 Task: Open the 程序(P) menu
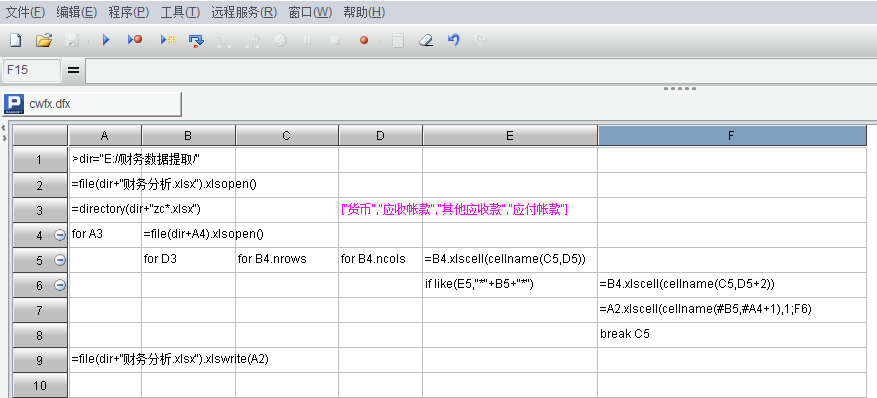(x=129, y=12)
